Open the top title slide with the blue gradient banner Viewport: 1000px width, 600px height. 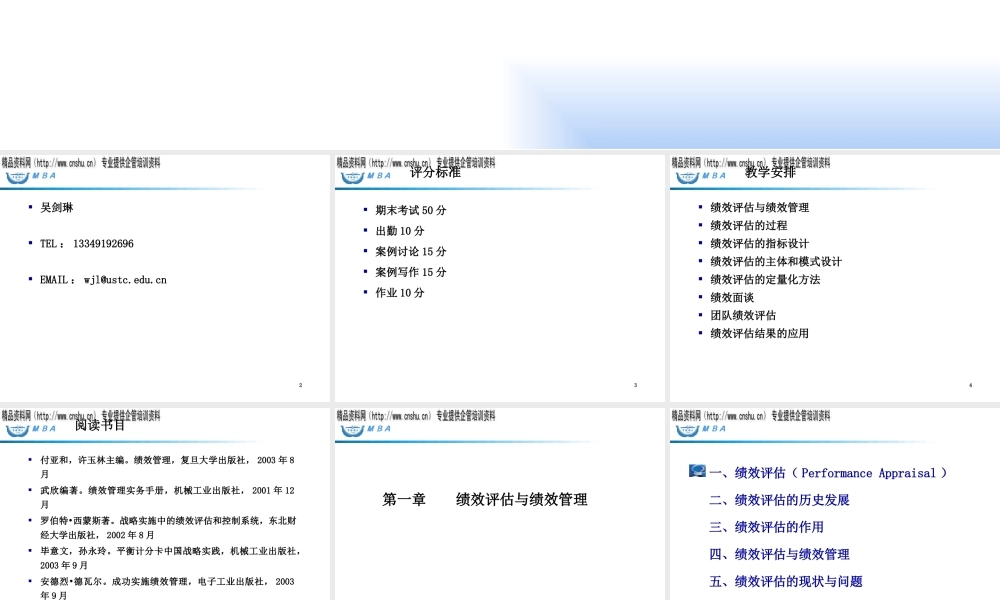coord(500,75)
